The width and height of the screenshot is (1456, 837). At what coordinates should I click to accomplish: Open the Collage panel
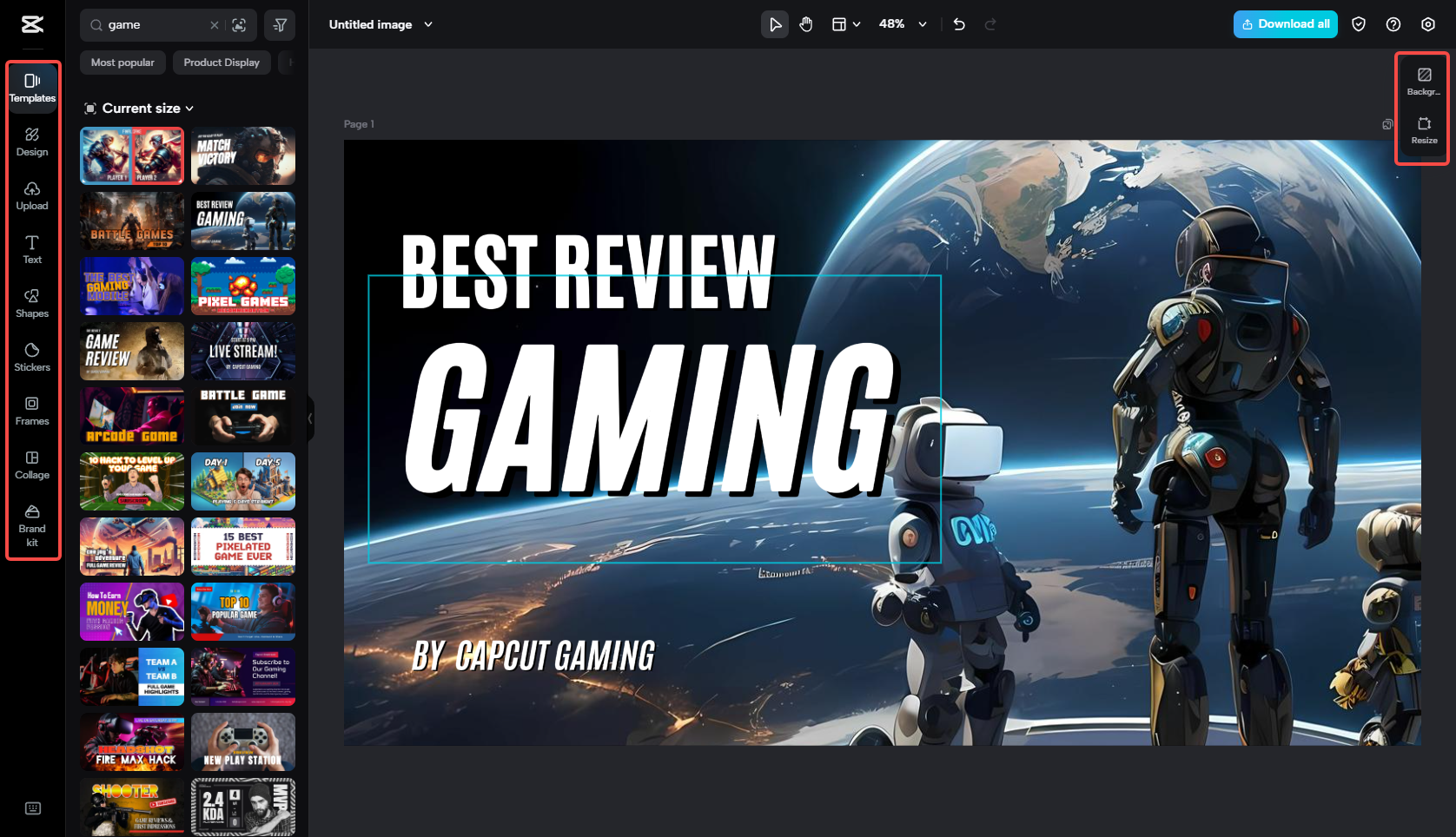32,465
